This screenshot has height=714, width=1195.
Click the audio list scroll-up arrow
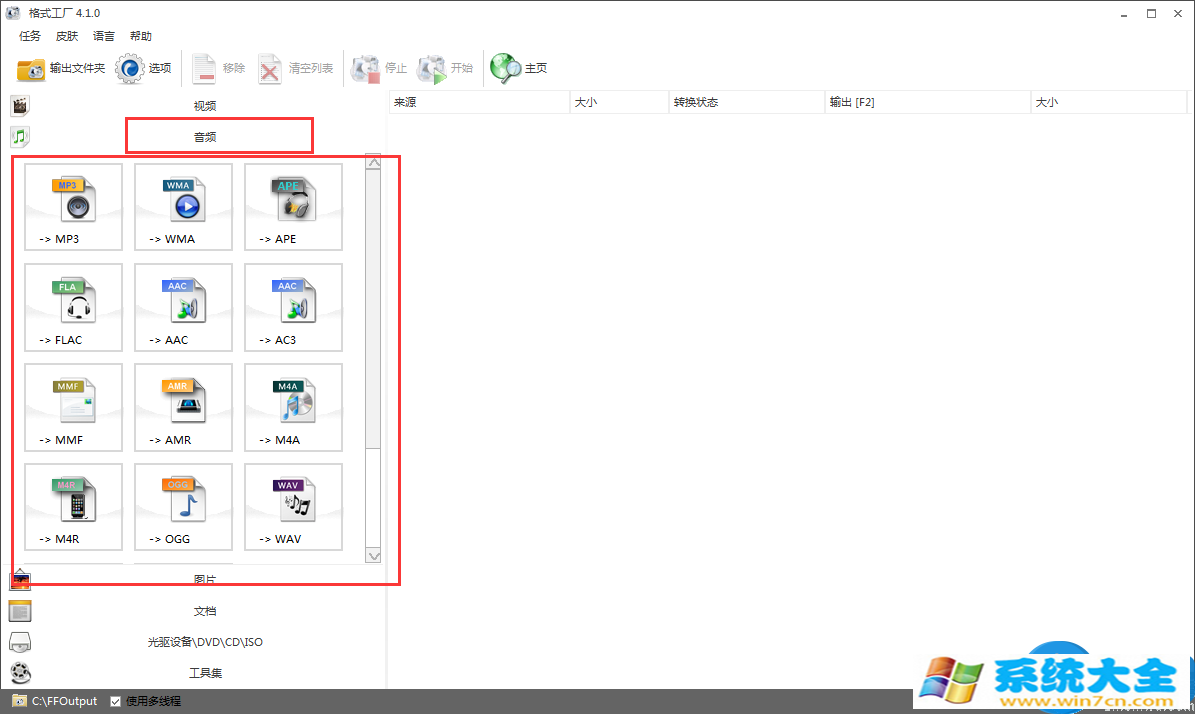pyautogui.click(x=373, y=162)
